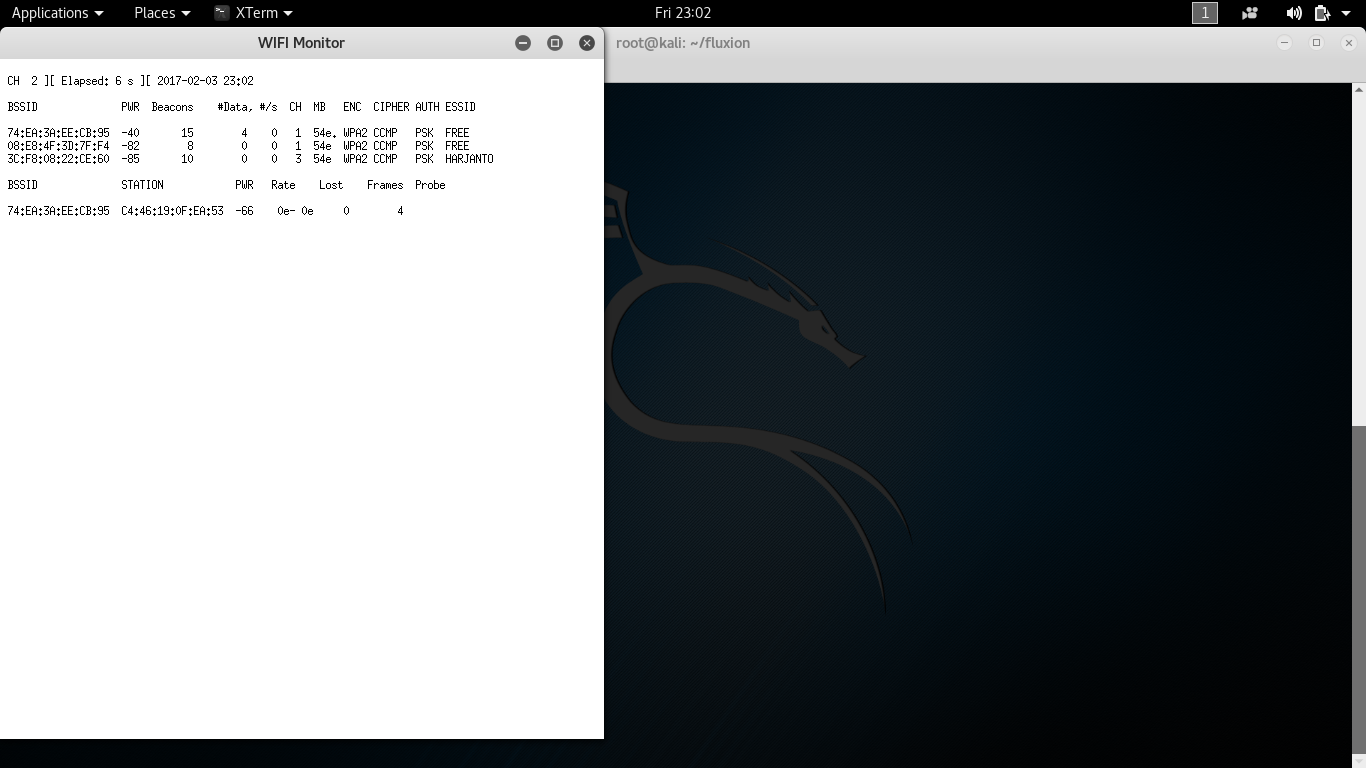This screenshot has height=768, width=1366.
Task: Close the WIFI Monitor window
Action: 587,43
